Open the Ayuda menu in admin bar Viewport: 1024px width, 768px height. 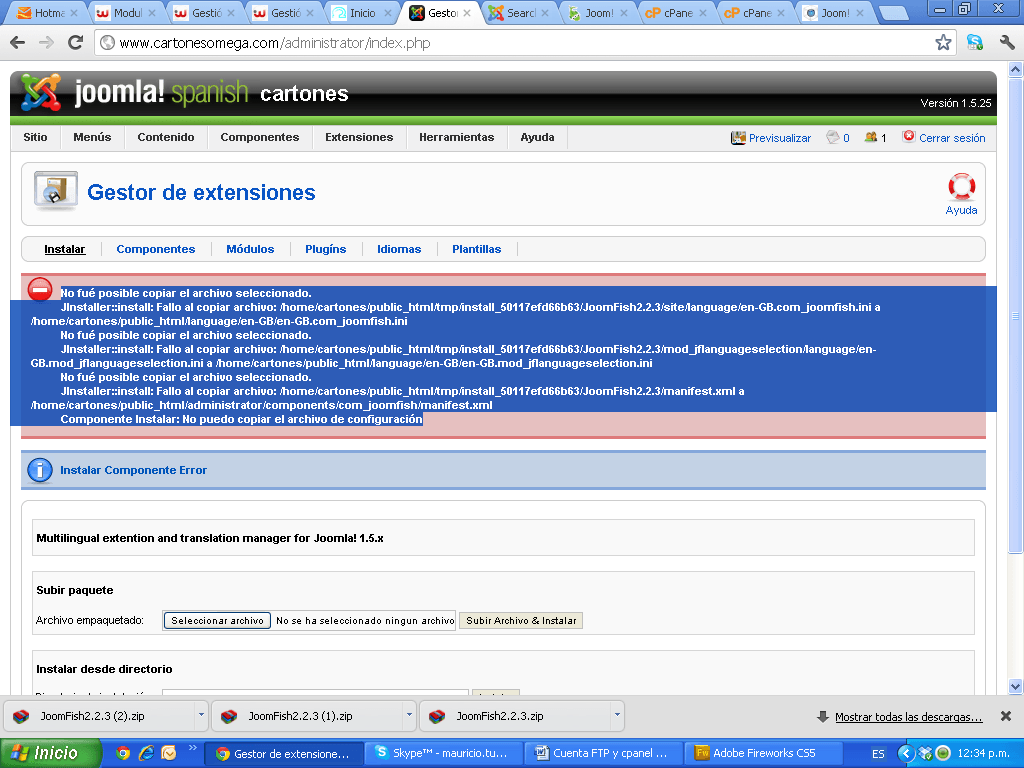click(537, 137)
